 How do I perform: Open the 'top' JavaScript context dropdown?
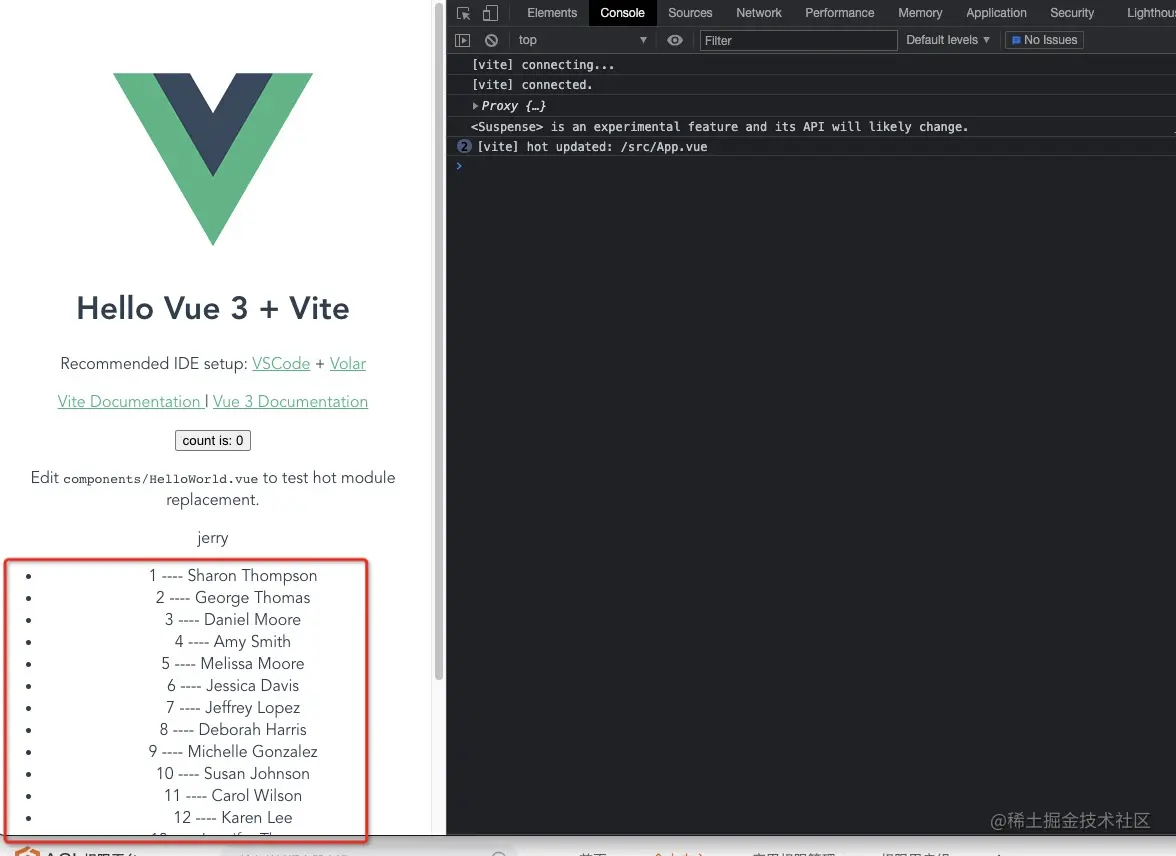582,41
